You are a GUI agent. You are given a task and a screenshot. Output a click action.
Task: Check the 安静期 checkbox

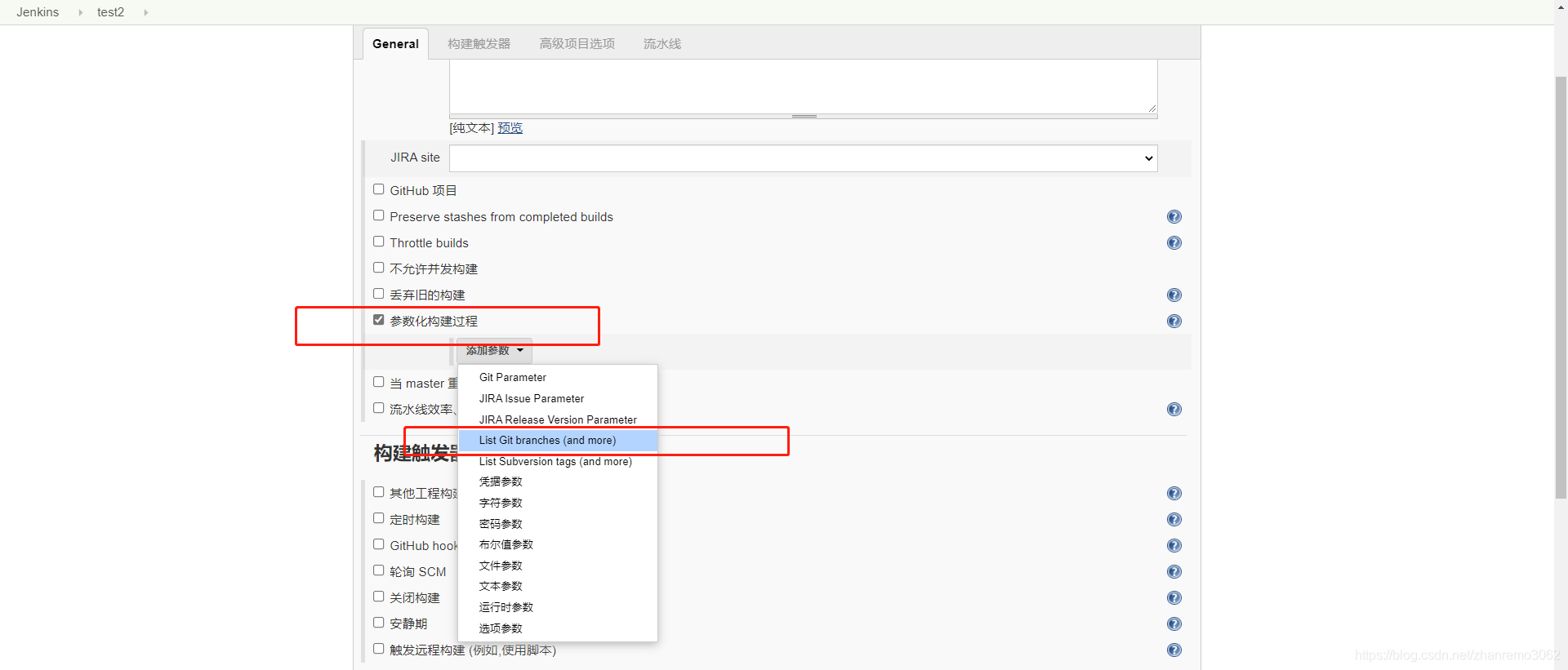point(378,623)
